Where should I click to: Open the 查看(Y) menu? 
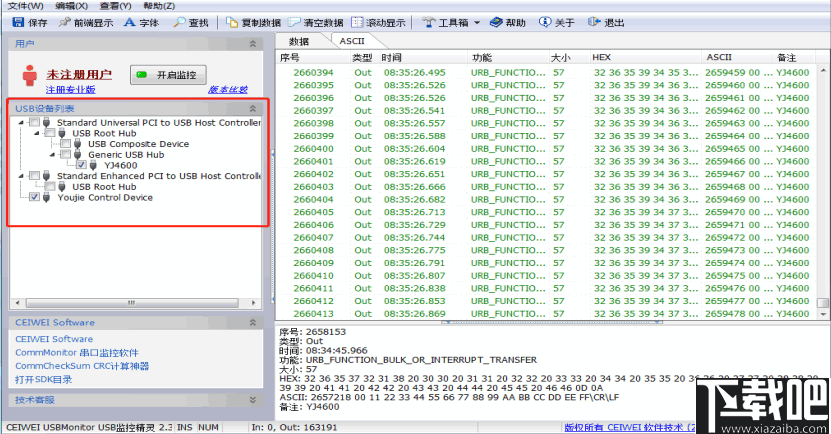coord(115,6)
